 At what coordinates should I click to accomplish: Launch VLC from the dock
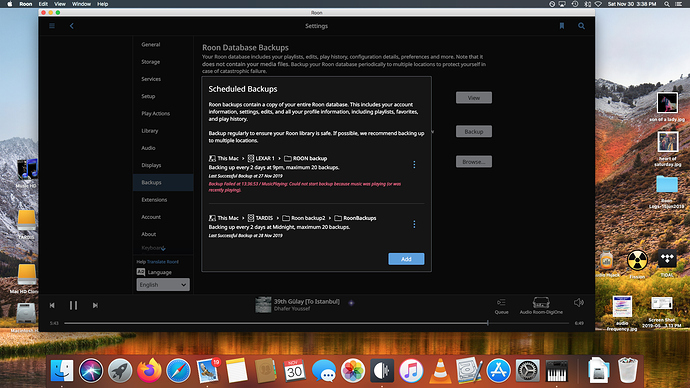(440, 370)
